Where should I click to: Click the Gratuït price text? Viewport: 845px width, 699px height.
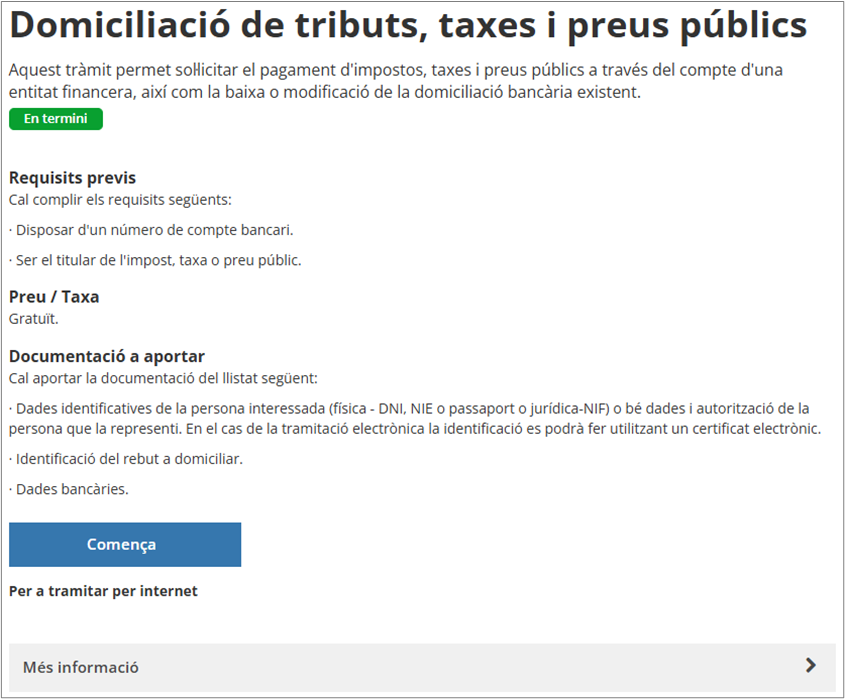tap(34, 319)
